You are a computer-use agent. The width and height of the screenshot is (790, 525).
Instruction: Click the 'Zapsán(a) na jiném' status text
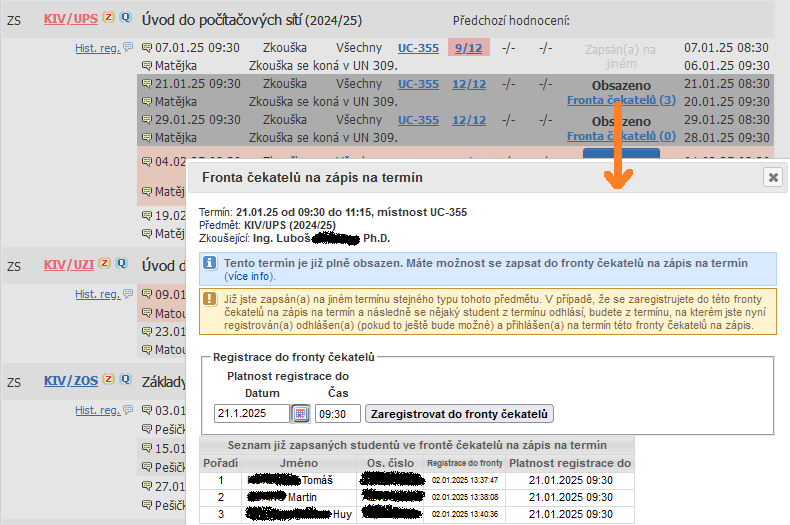pos(621,56)
